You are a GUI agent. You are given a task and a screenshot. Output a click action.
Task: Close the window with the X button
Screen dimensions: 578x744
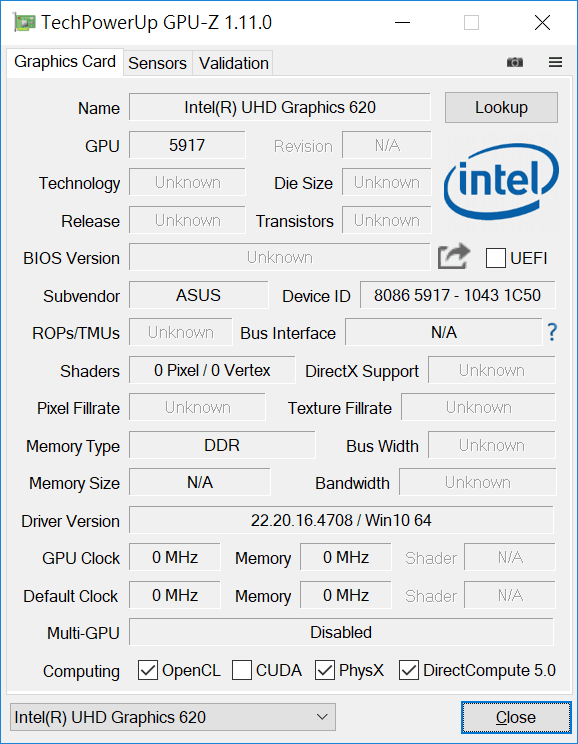pyautogui.click(x=542, y=22)
